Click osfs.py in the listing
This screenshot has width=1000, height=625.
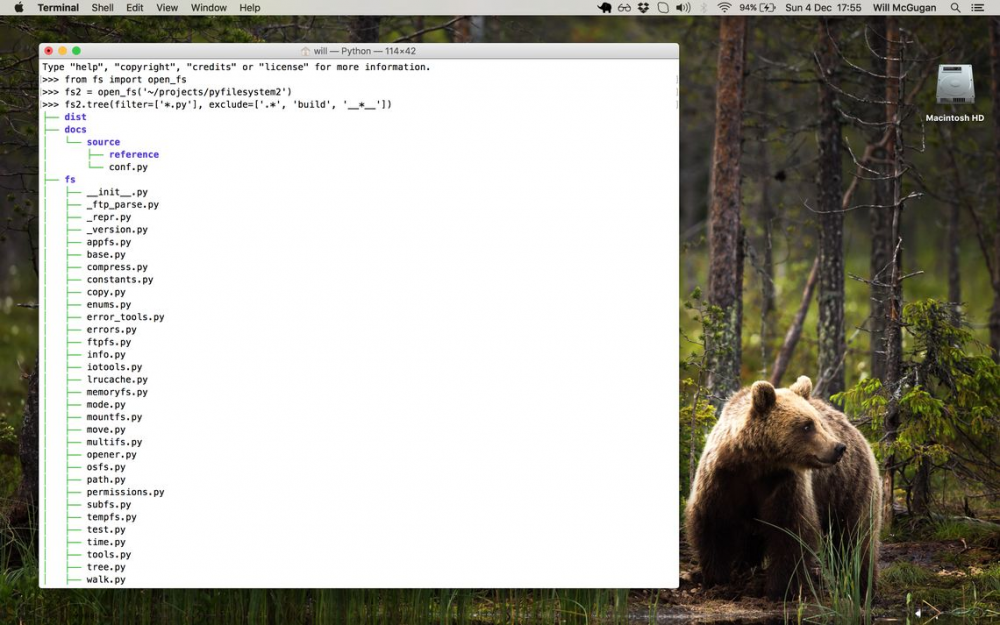(x=106, y=467)
